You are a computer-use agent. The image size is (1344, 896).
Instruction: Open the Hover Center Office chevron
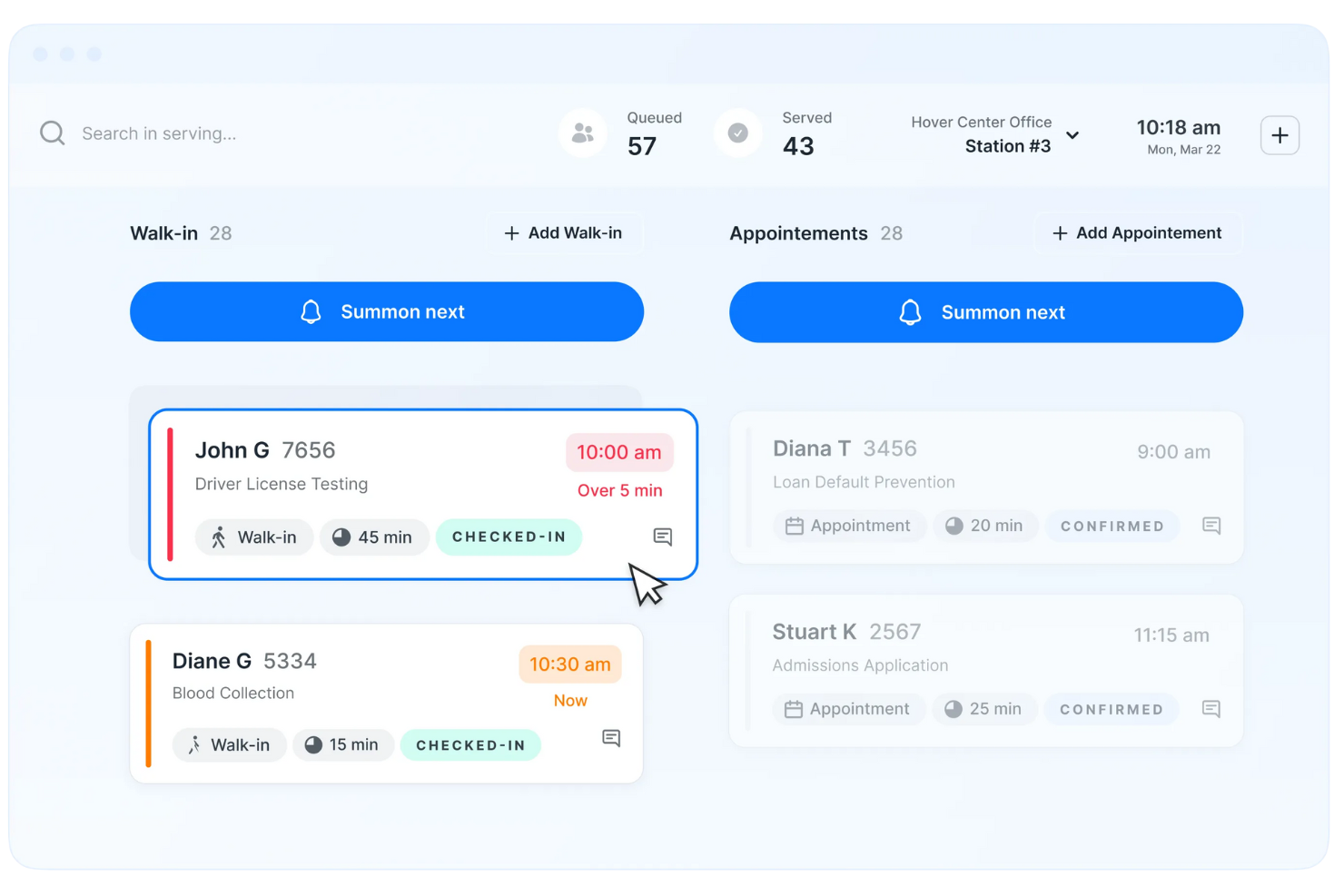pos(1073,135)
